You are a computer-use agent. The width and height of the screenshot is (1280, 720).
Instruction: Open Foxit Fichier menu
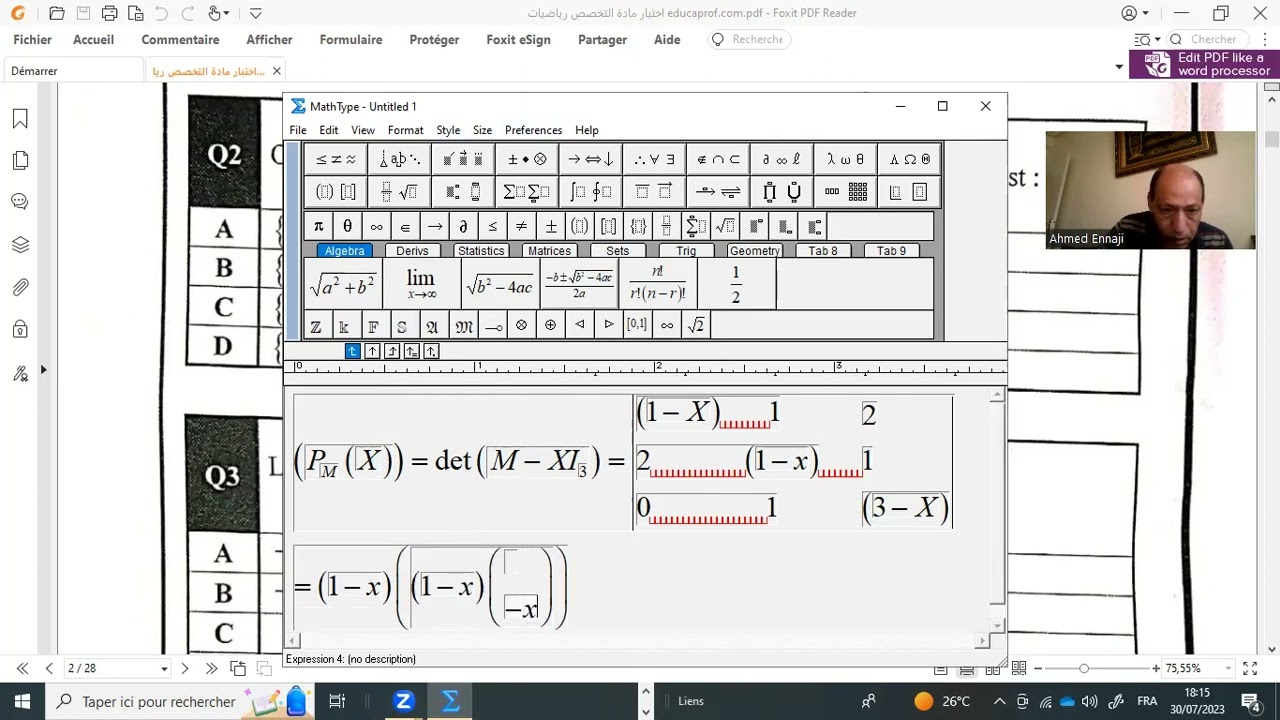pyautogui.click(x=32, y=40)
